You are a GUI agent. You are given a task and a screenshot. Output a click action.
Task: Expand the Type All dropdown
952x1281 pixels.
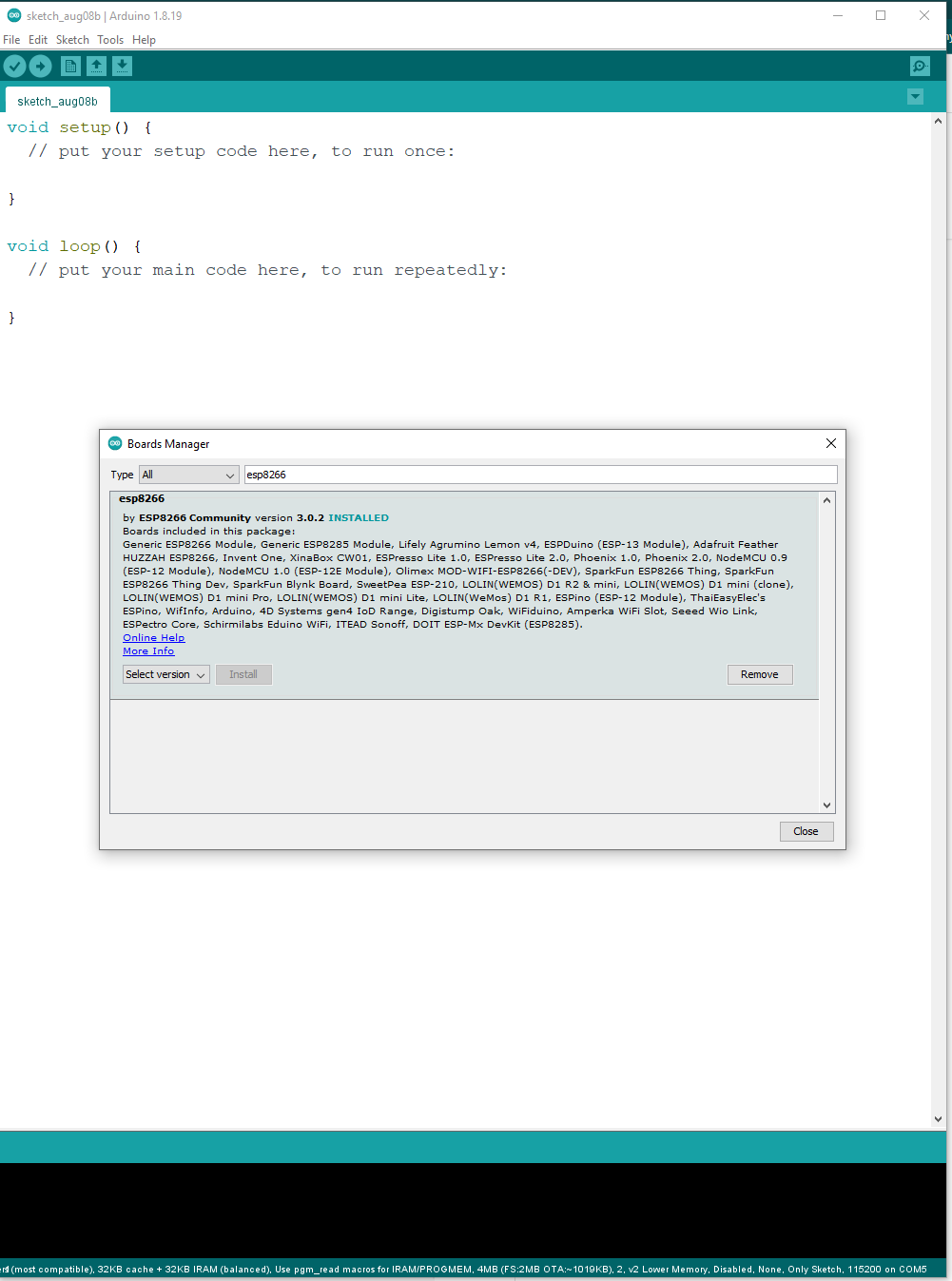coord(188,475)
